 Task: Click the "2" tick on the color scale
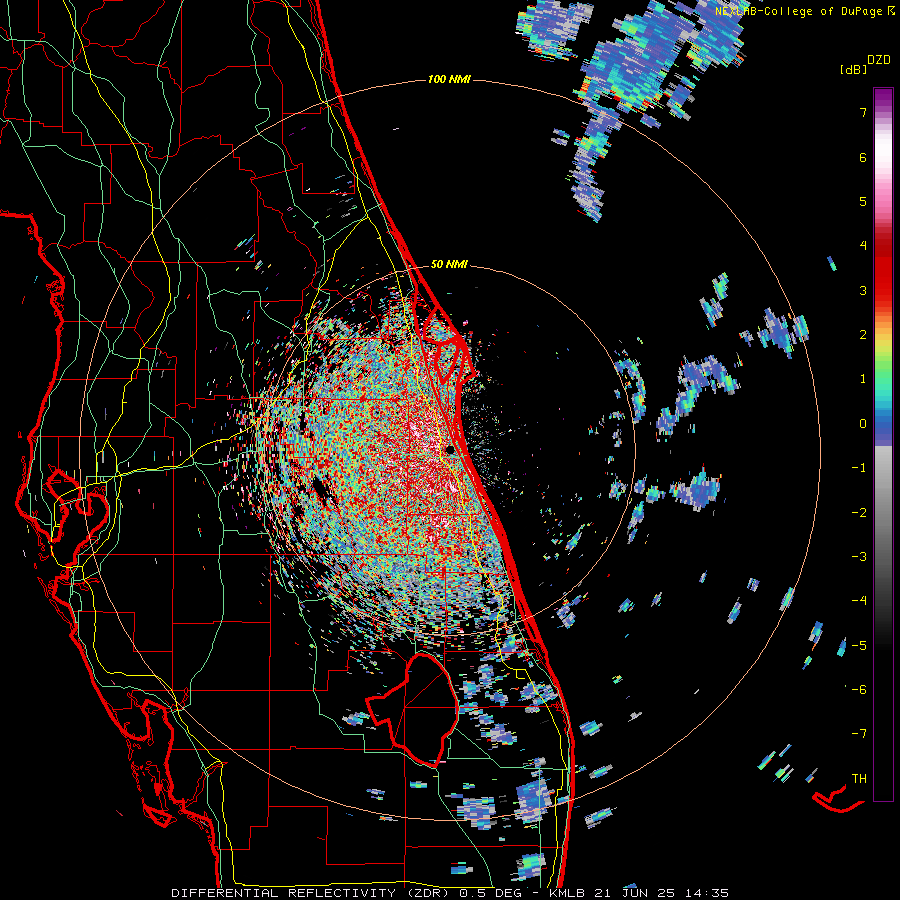point(863,335)
